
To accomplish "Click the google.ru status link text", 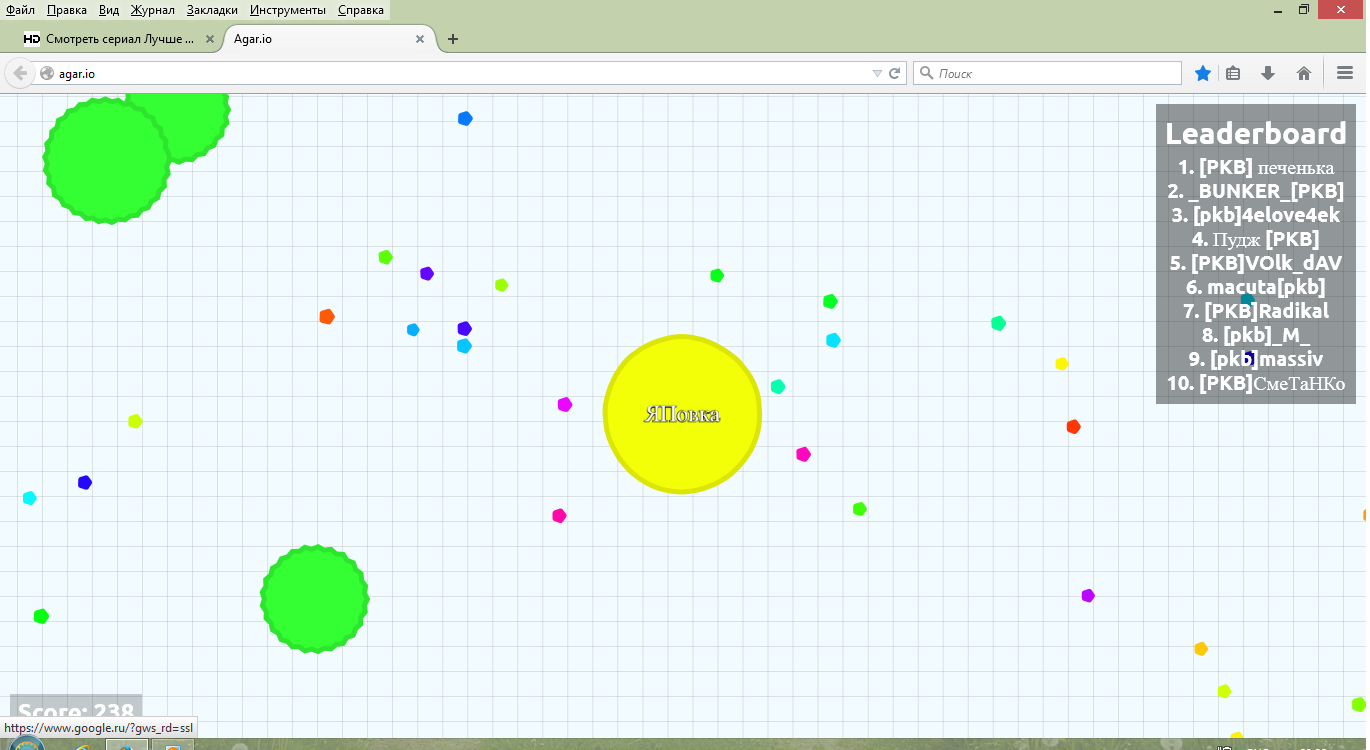I will click(x=100, y=728).
